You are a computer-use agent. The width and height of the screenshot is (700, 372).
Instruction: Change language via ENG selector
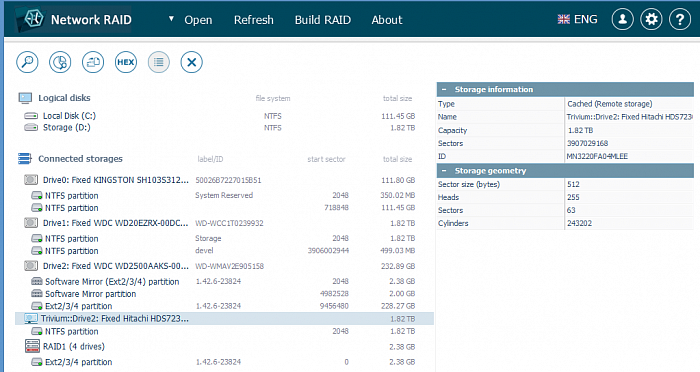(577, 19)
